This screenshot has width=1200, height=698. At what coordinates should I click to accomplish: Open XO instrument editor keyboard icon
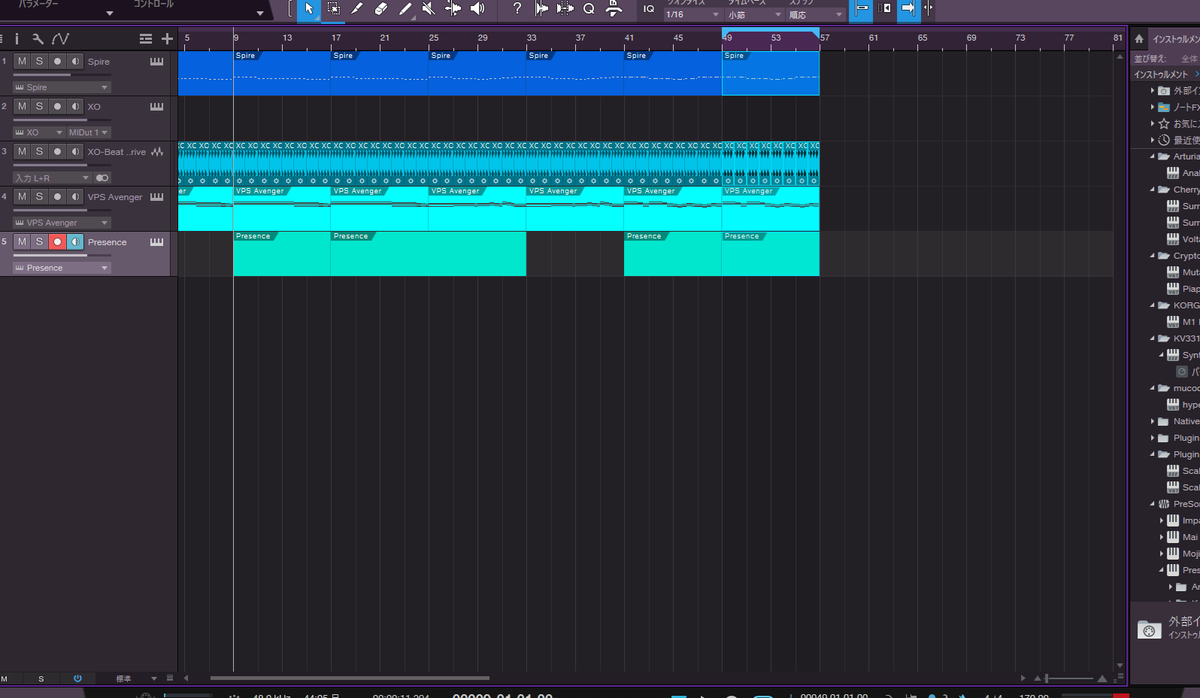(x=157, y=106)
